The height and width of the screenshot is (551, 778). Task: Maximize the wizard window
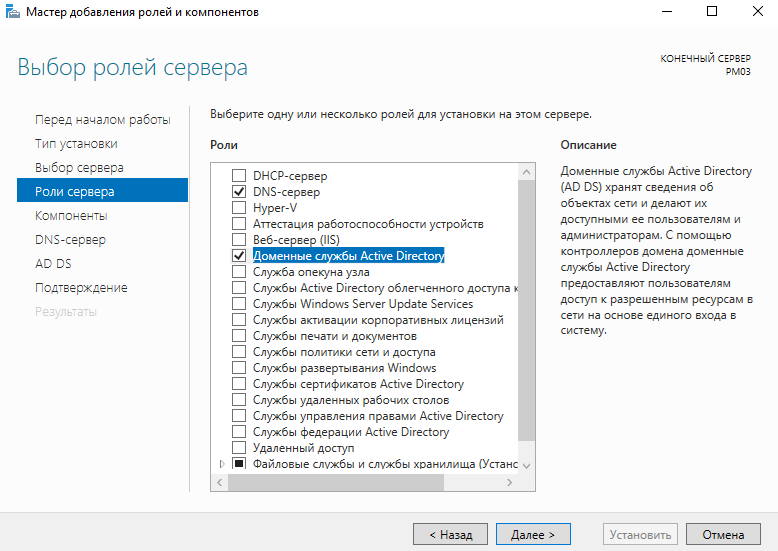click(712, 11)
